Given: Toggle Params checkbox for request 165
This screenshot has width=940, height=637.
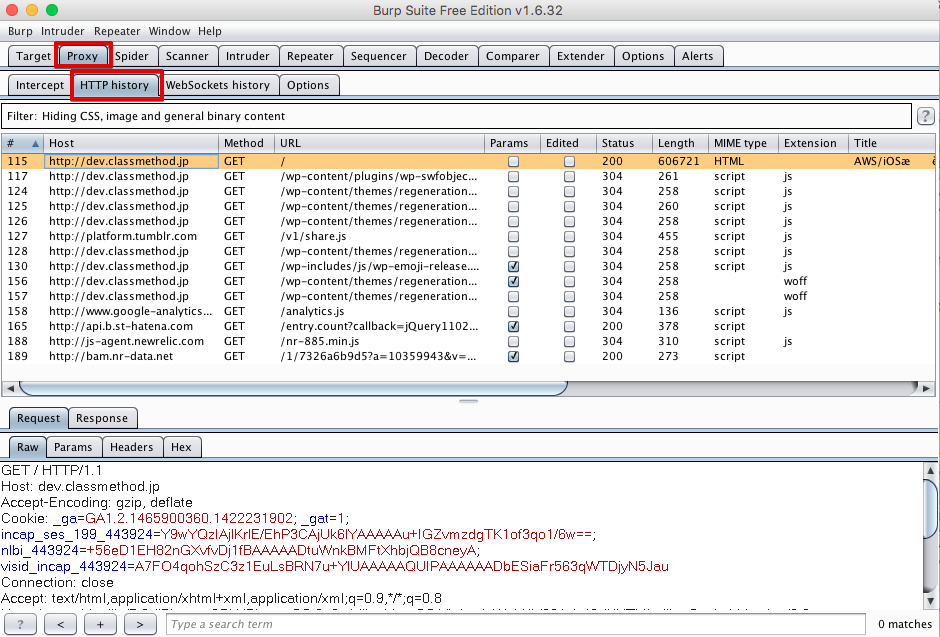Looking at the screenshot, I should [x=513, y=326].
